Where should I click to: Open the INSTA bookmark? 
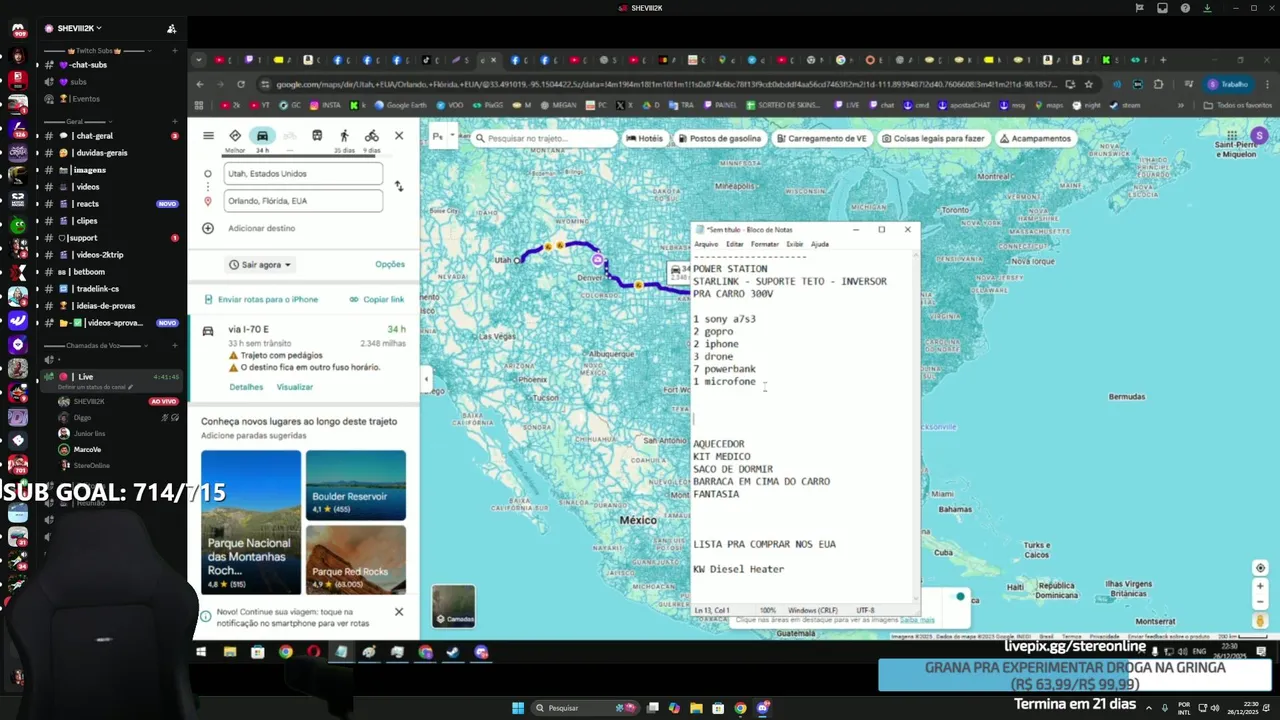point(326,105)
